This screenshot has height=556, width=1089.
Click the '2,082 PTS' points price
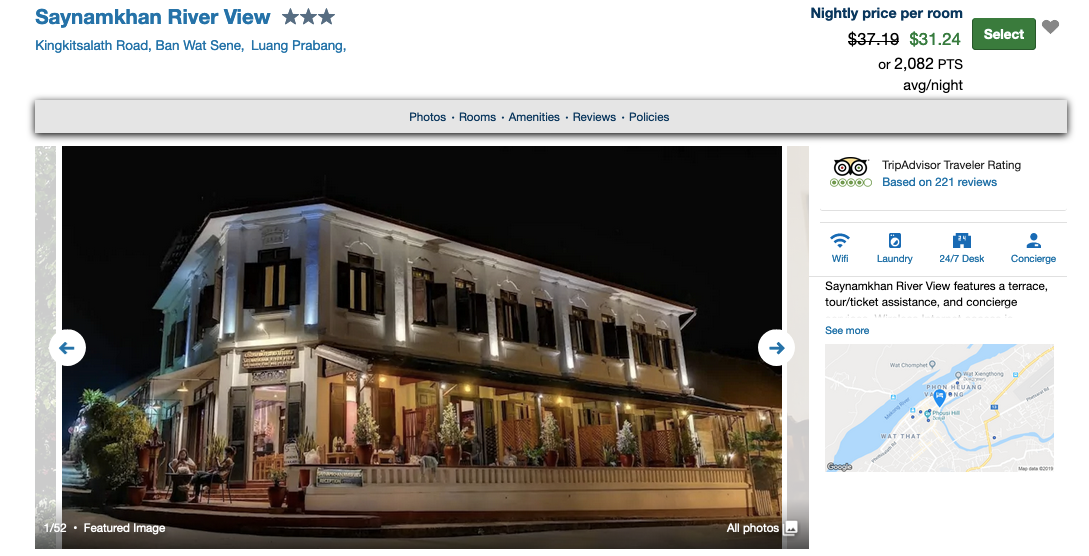(x=928, y=64)
